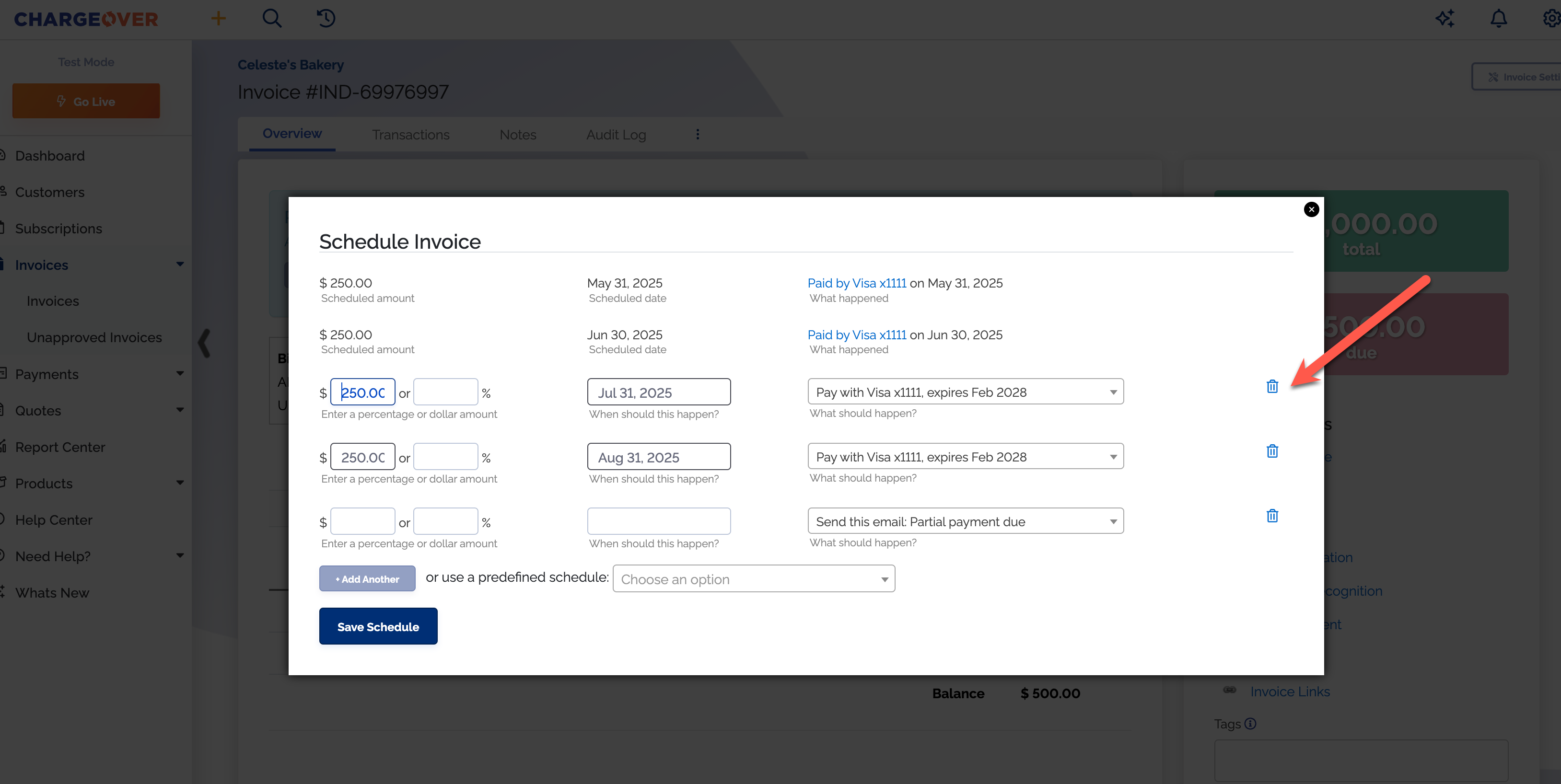This screenshot has height=784, width=1561.
Task: Delete the Aug 31, 2025 schedule row
Action: pyautogui.click(x=1272, y=451)
